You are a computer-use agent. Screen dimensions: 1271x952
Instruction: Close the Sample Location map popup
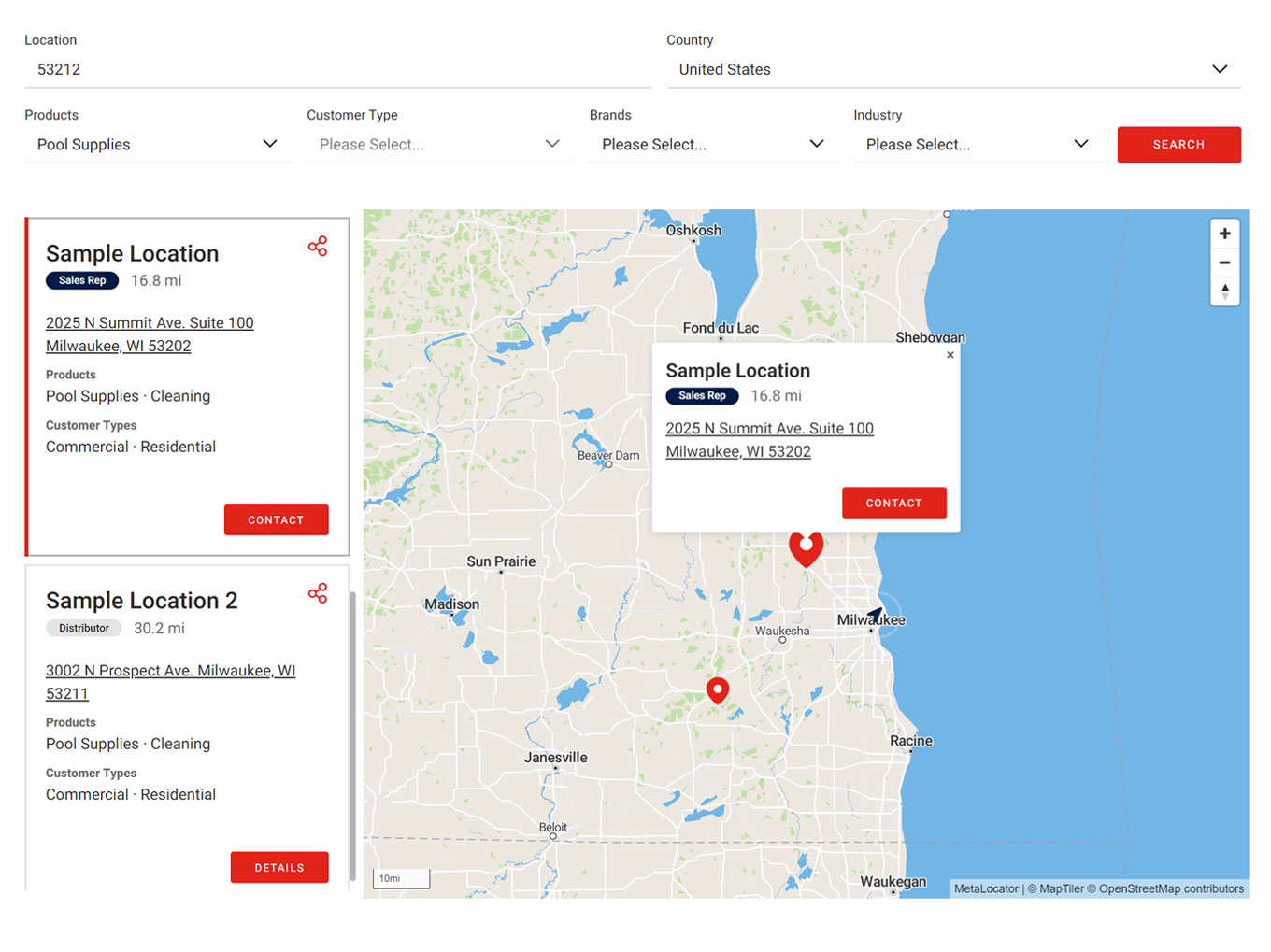pyautogui.click(x=950, y=355)
